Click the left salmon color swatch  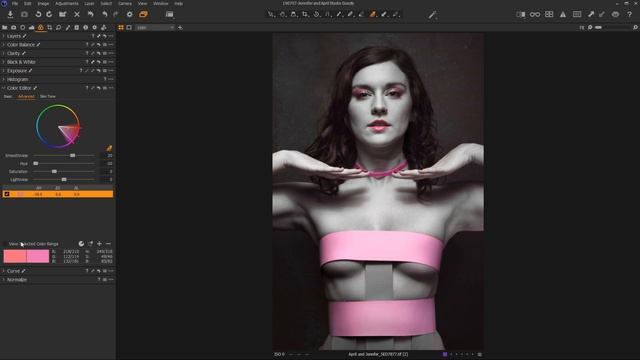tap(15, 256)
